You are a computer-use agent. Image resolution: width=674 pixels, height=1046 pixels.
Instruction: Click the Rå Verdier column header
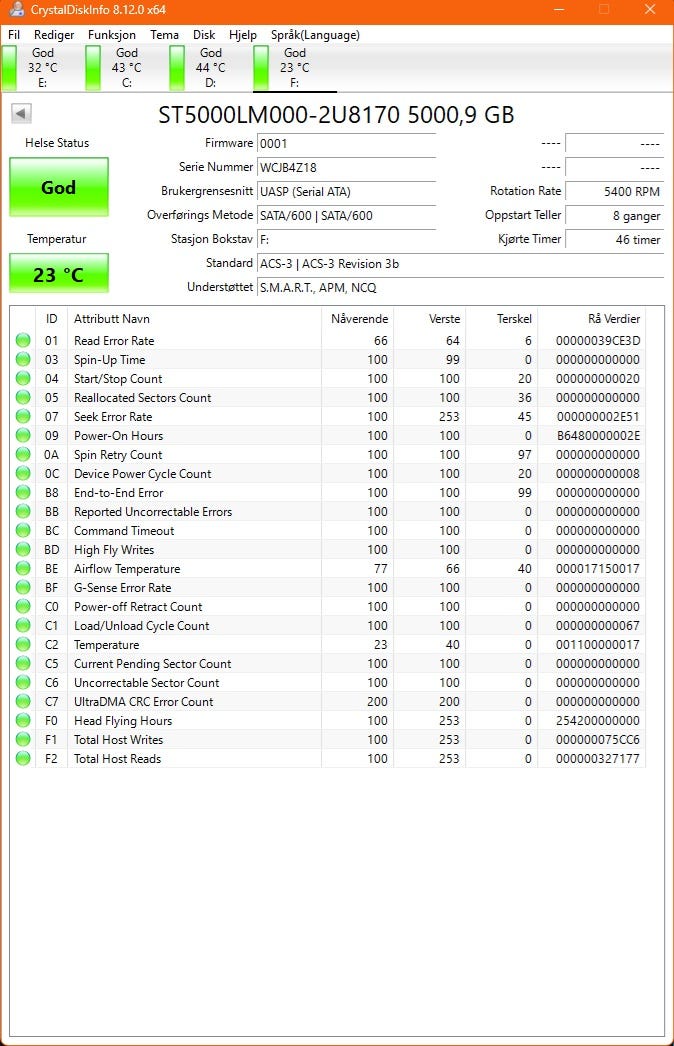pos(592,319)
